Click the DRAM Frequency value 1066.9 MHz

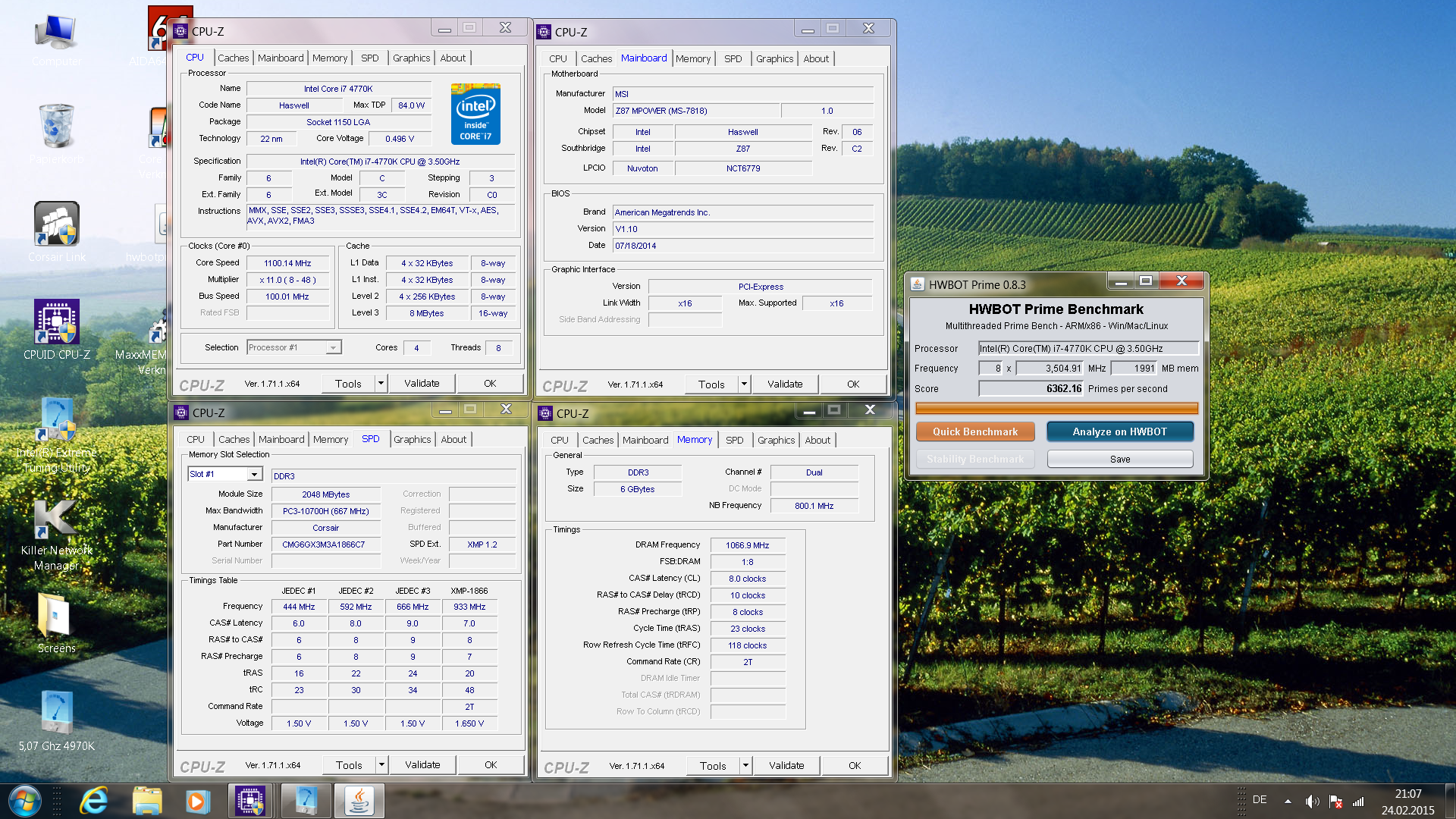tap(747, 545)
